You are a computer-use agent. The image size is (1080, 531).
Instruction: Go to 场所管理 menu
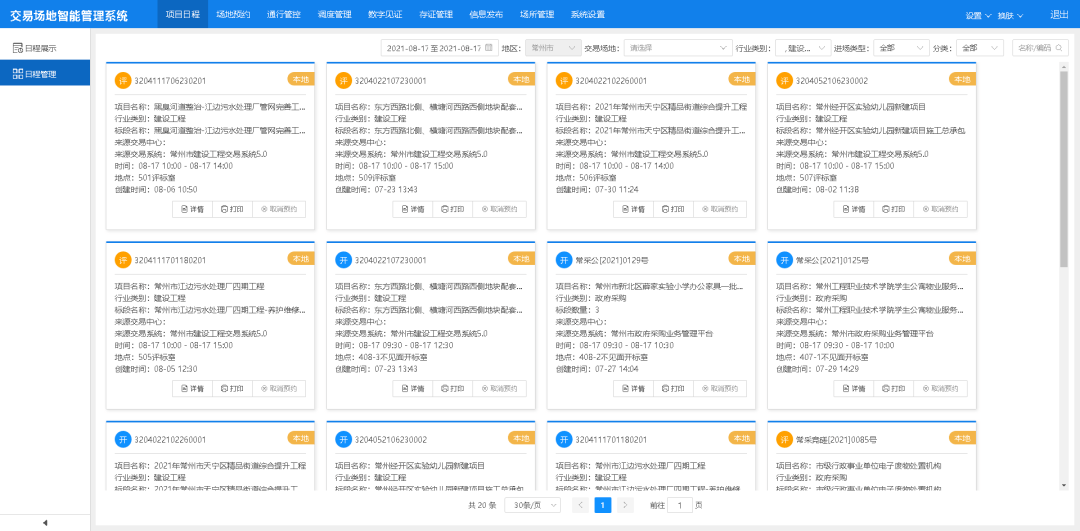537,14
